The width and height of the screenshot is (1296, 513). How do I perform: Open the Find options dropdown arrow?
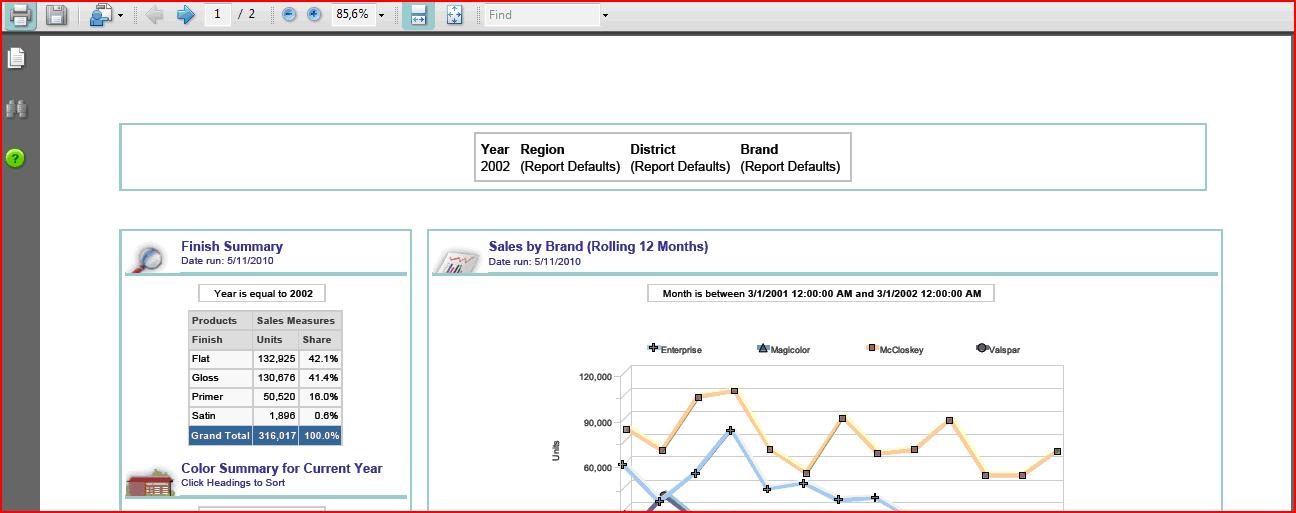coord(605,16)
